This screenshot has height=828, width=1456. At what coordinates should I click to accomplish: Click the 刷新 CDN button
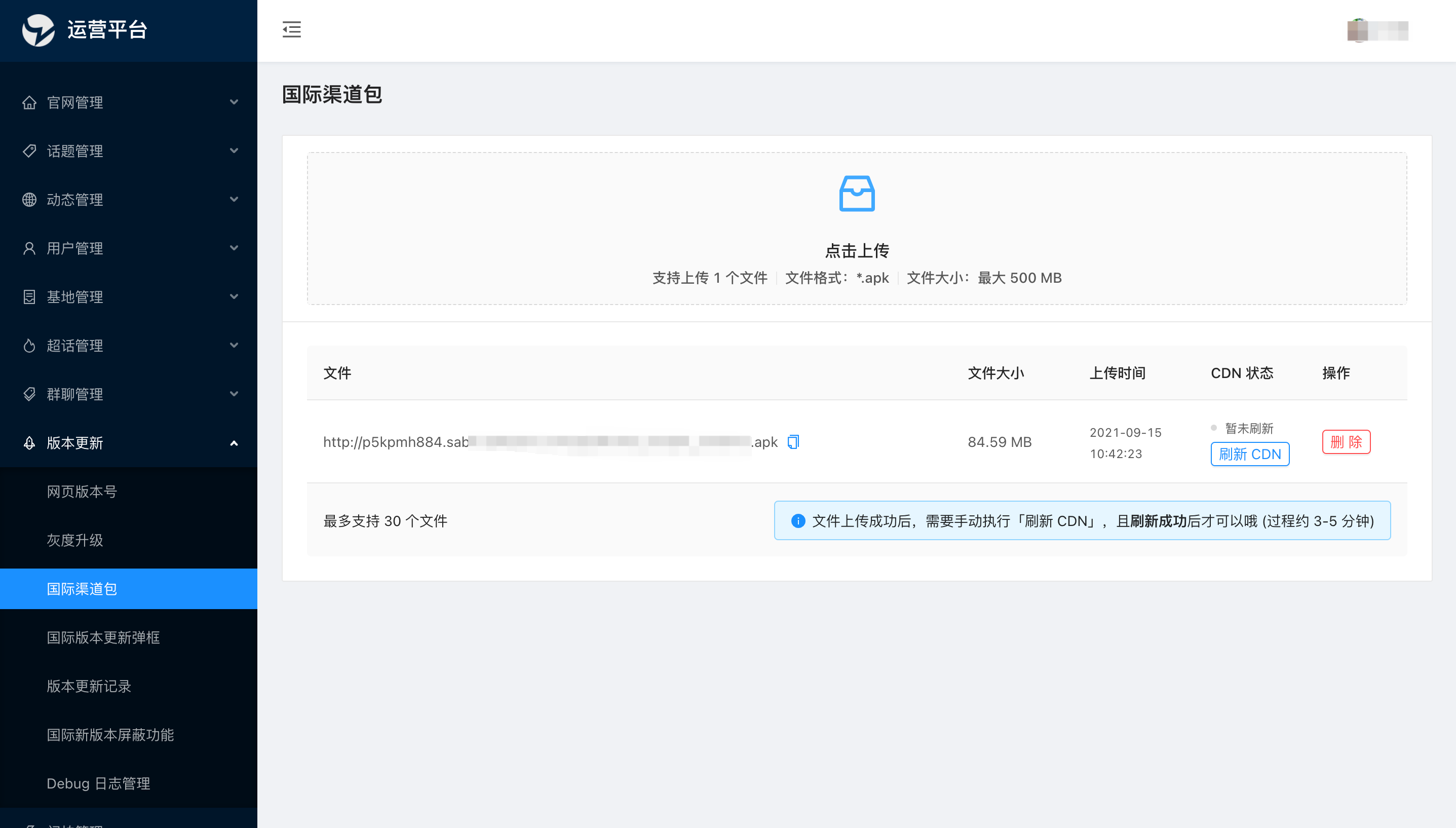tap(1250, 455)
